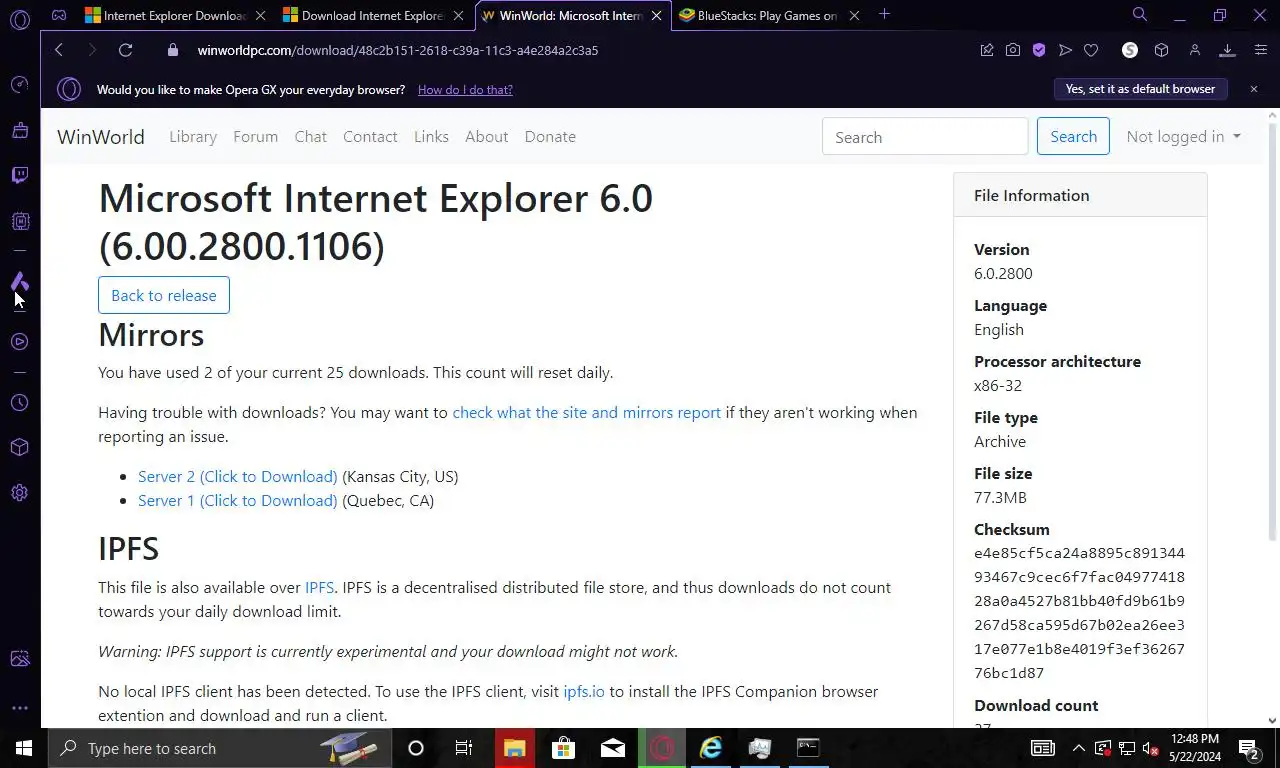1280x768 pixels.
Task: Open the Opera GX main menu logo
Action: 19,19
